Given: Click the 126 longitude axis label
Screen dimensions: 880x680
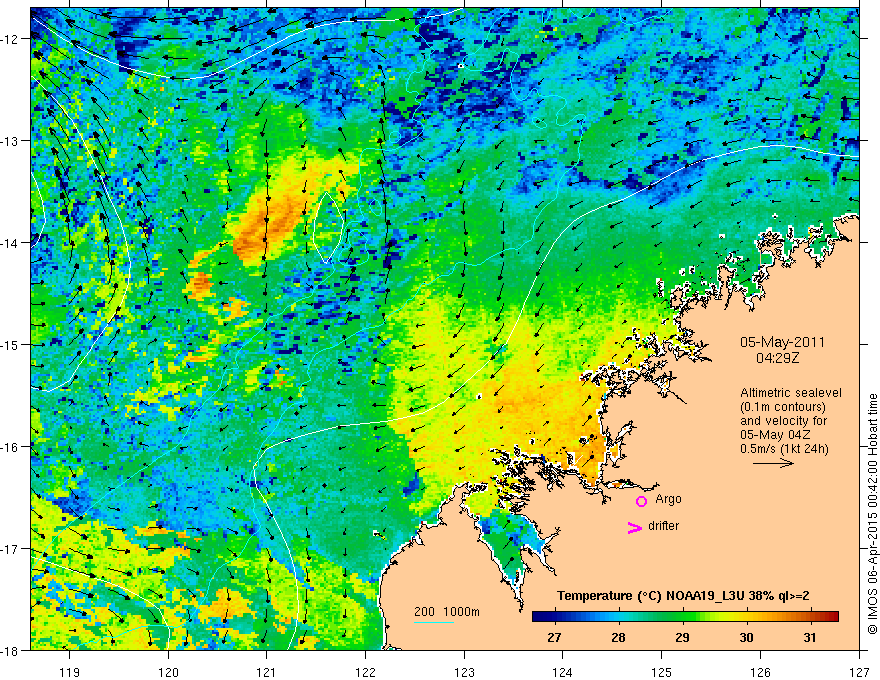Looking at the screenshot, I should pos(760,672).
